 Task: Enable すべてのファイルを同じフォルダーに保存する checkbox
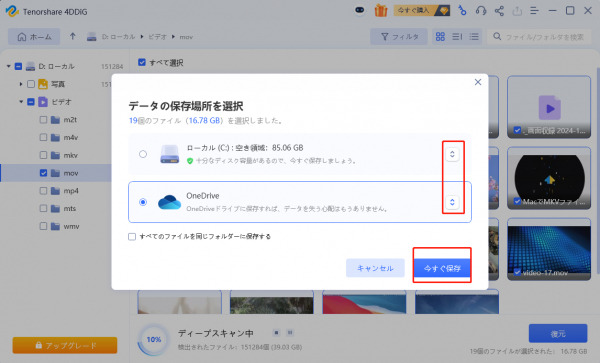point(132,236)
